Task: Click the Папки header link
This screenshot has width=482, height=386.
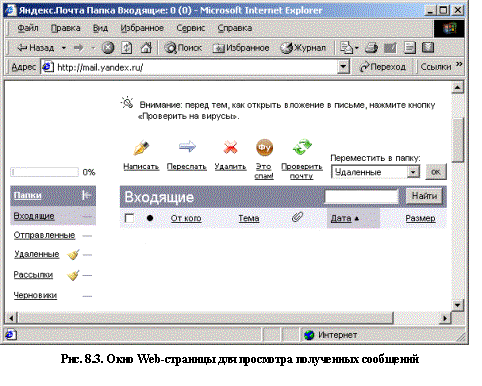Action: pos(28,195)
